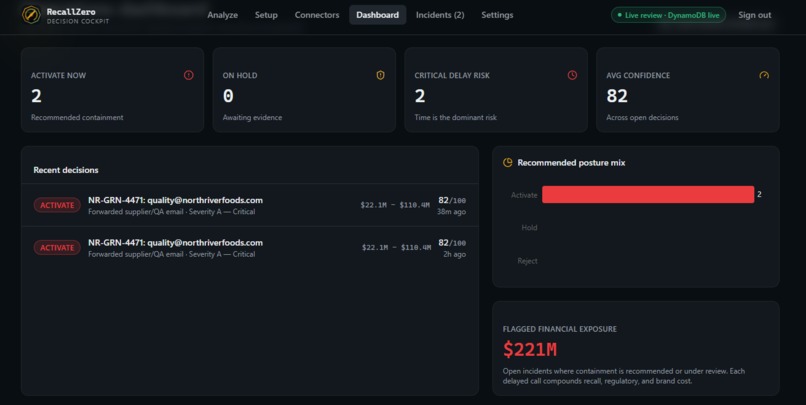Image resolution: width=806 pixels, height=405 pixels.
Task: Click the Recent decisions heading
Action: click(x=66, y=170)
